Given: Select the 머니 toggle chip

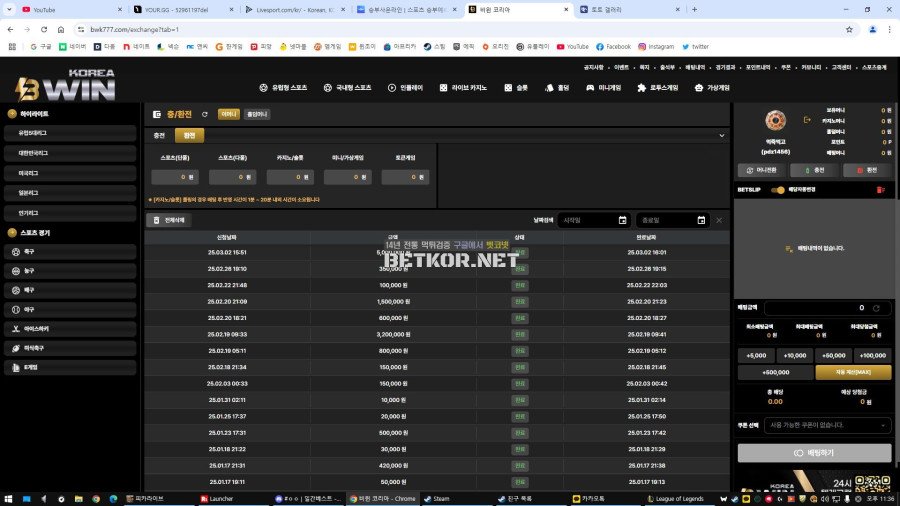Looking at the screenshot, I should [228, 114].
